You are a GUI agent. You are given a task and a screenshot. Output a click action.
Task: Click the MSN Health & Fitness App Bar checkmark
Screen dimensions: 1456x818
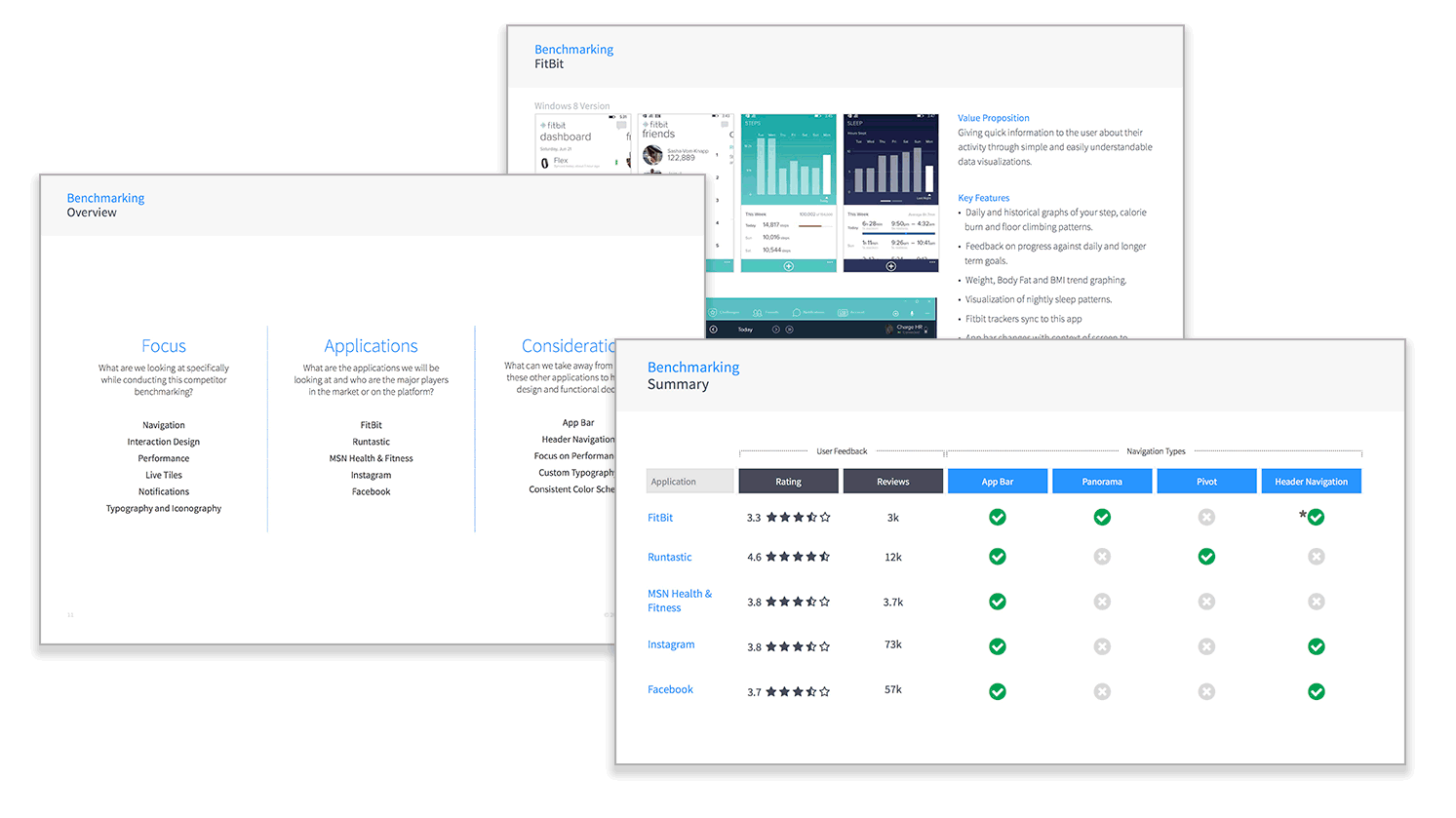998,602
